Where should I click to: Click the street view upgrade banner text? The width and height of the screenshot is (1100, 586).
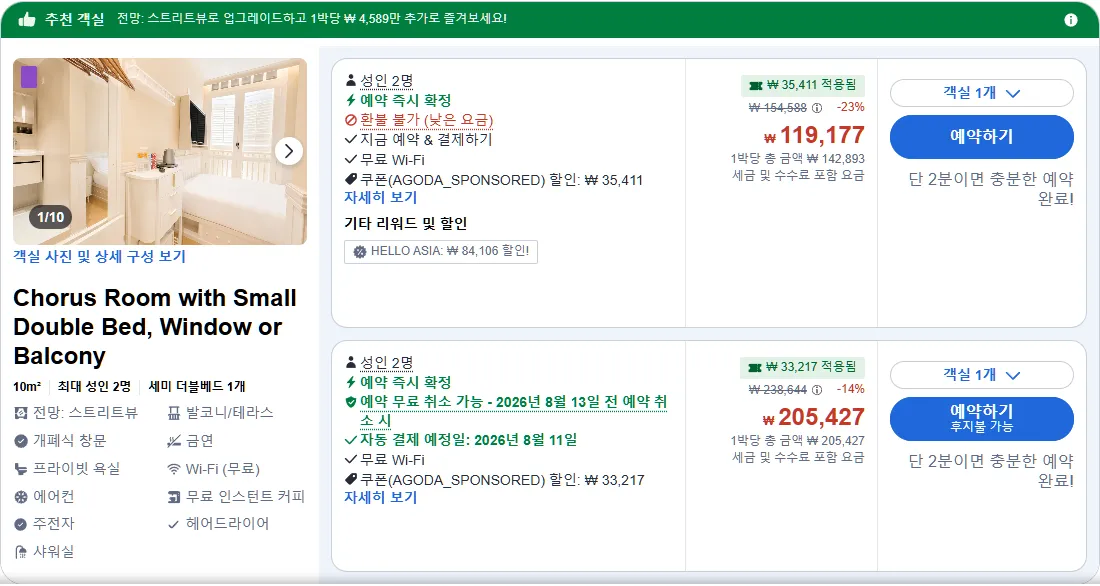(x=311, y=19)
